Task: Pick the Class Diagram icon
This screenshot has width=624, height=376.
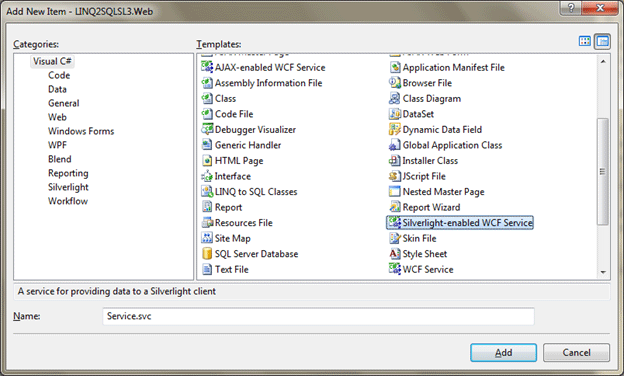Action: pos(395,98)
